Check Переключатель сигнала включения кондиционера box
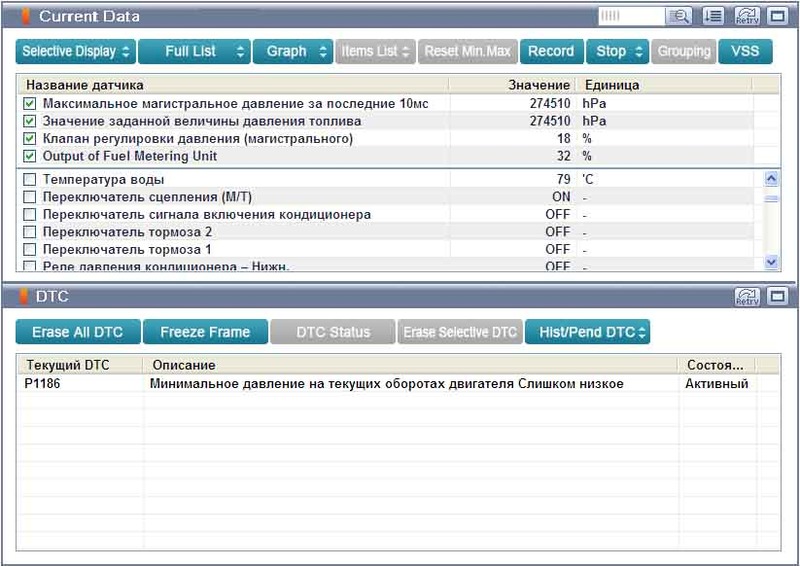This screenshot has height=566, width=800. pyautogui.click(x=30, y=214)
